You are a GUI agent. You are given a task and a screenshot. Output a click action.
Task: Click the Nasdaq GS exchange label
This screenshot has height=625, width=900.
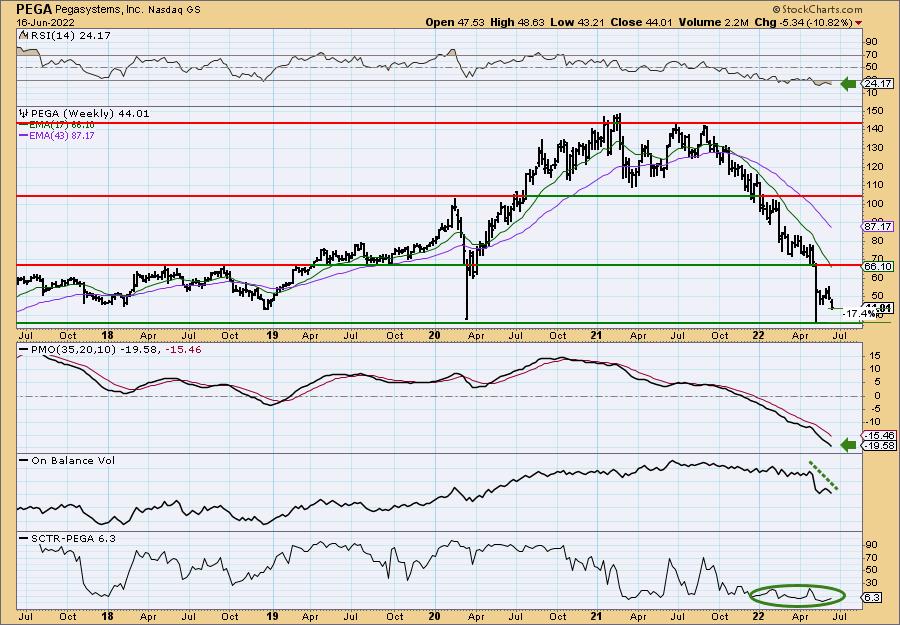coord(174,10)
